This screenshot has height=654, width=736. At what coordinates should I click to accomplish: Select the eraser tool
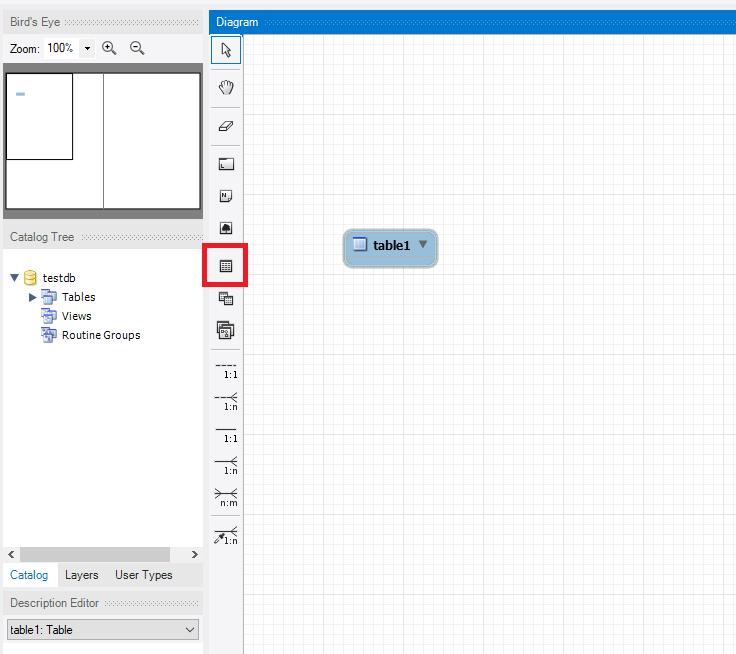[x=226, y=126]
